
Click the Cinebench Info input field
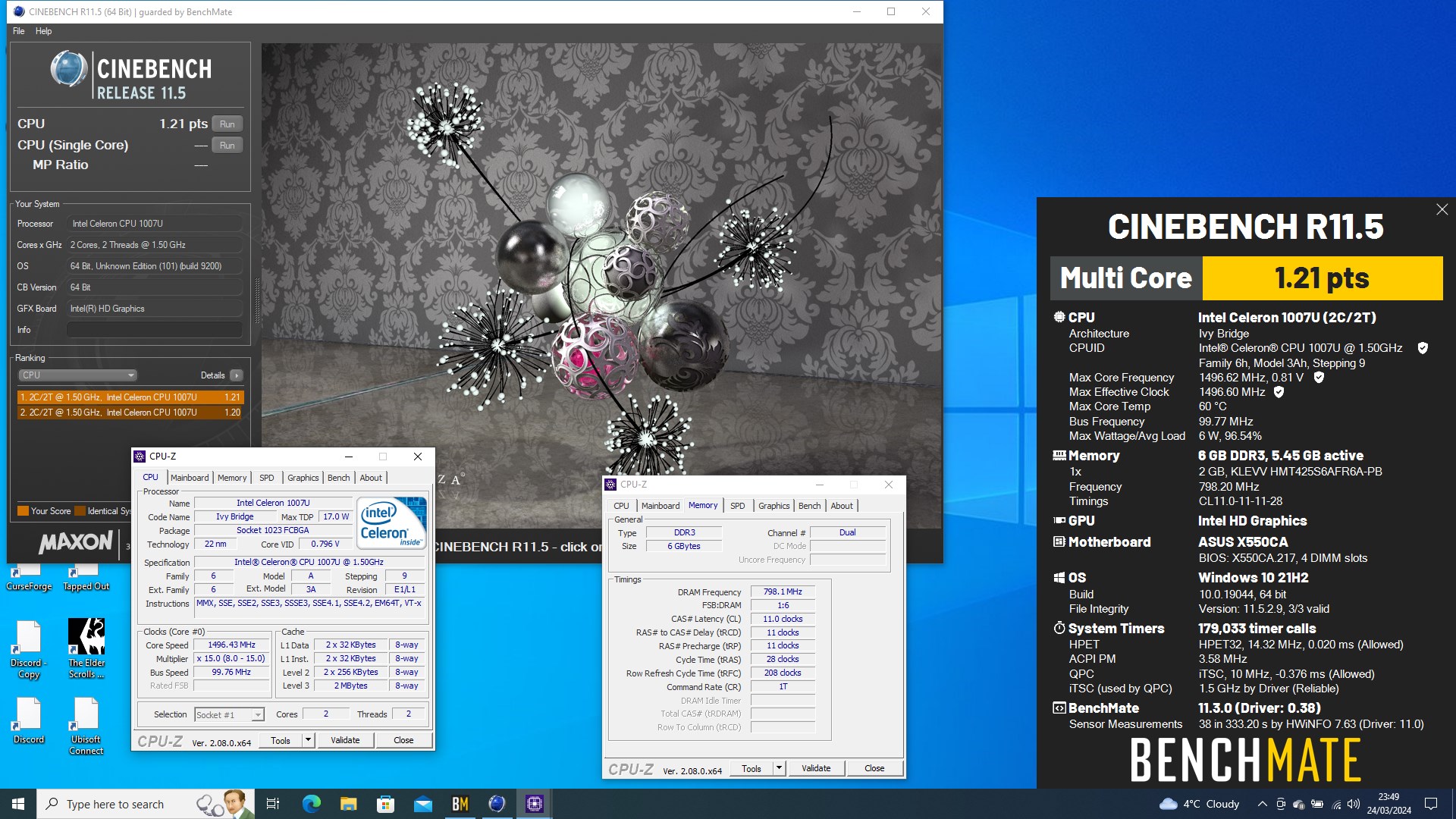155,330
